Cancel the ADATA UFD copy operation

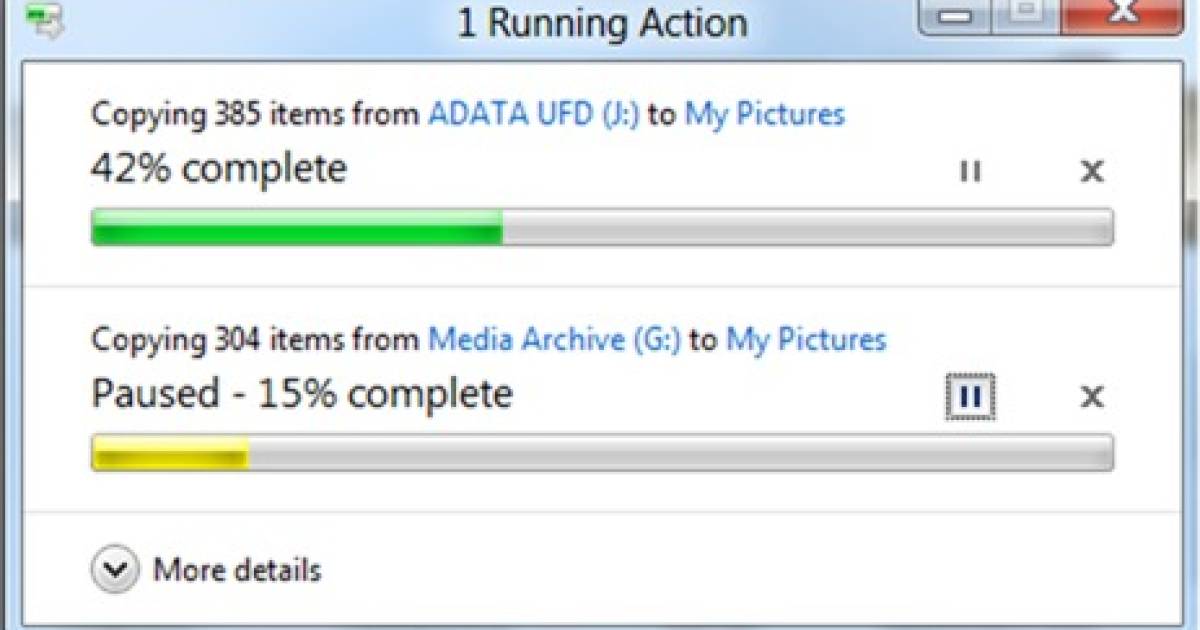coord(1092,172)
